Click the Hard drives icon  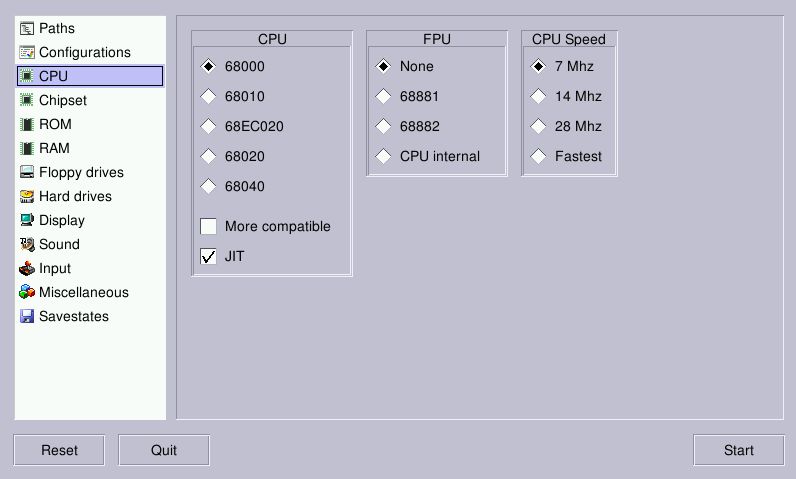(x=27, y=196)
